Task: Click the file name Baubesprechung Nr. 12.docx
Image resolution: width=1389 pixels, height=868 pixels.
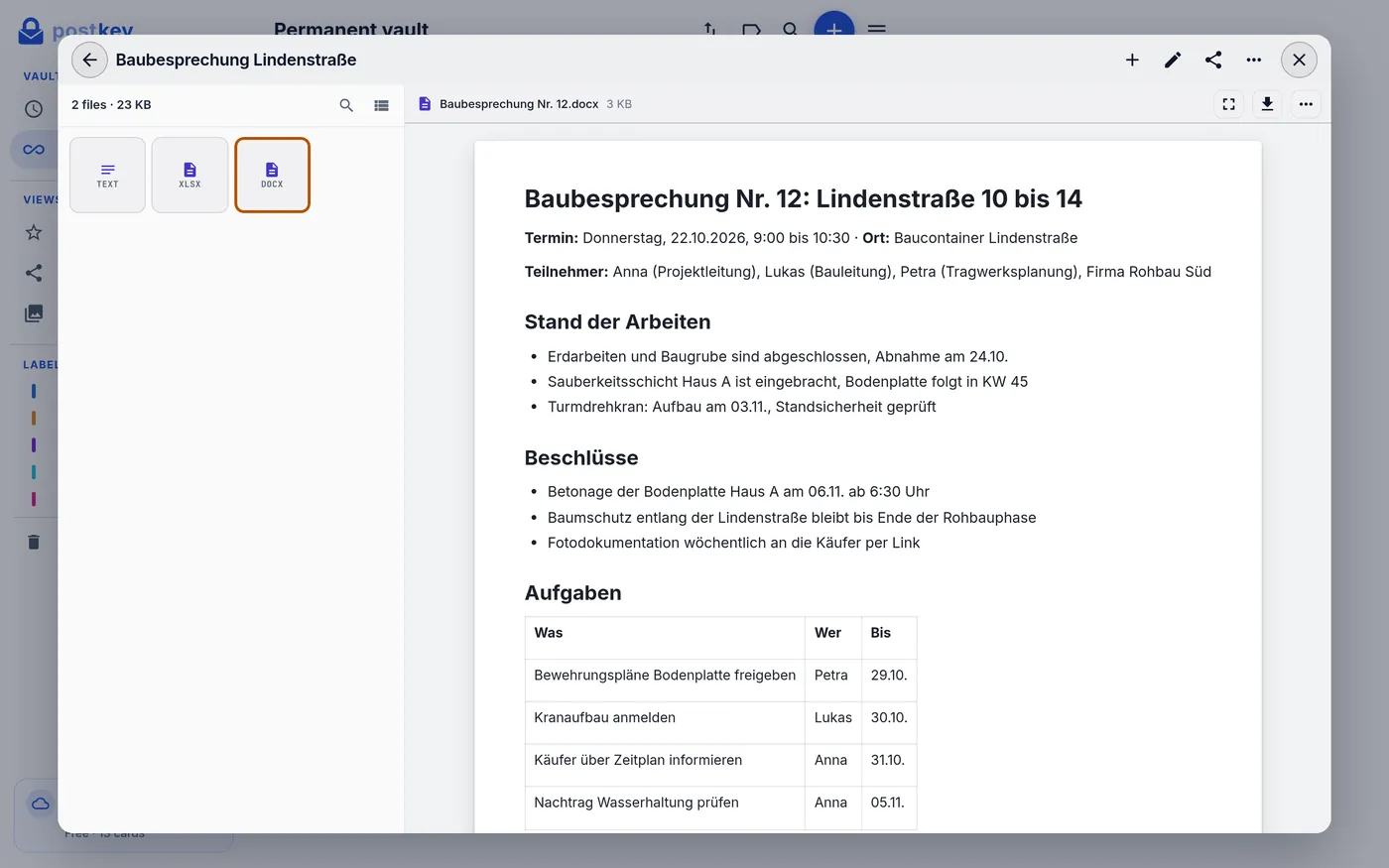Action: (x=519, y=104)
